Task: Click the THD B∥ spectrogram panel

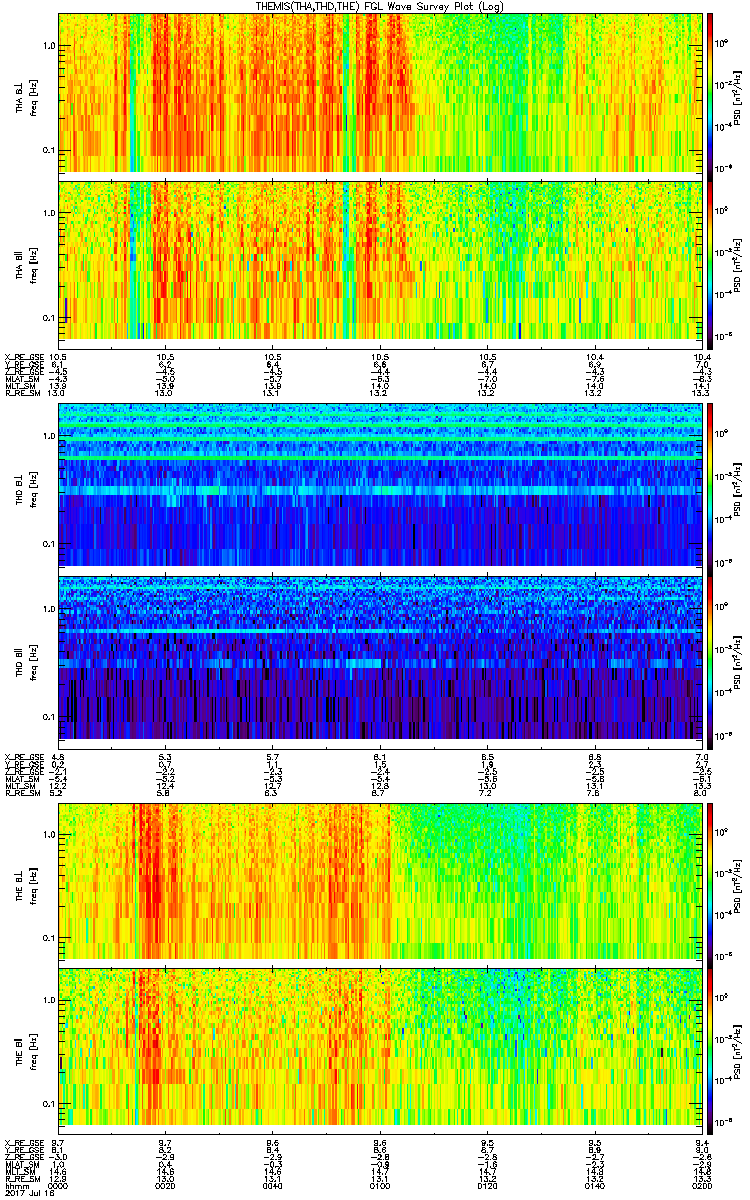Action: pos(380,656)
